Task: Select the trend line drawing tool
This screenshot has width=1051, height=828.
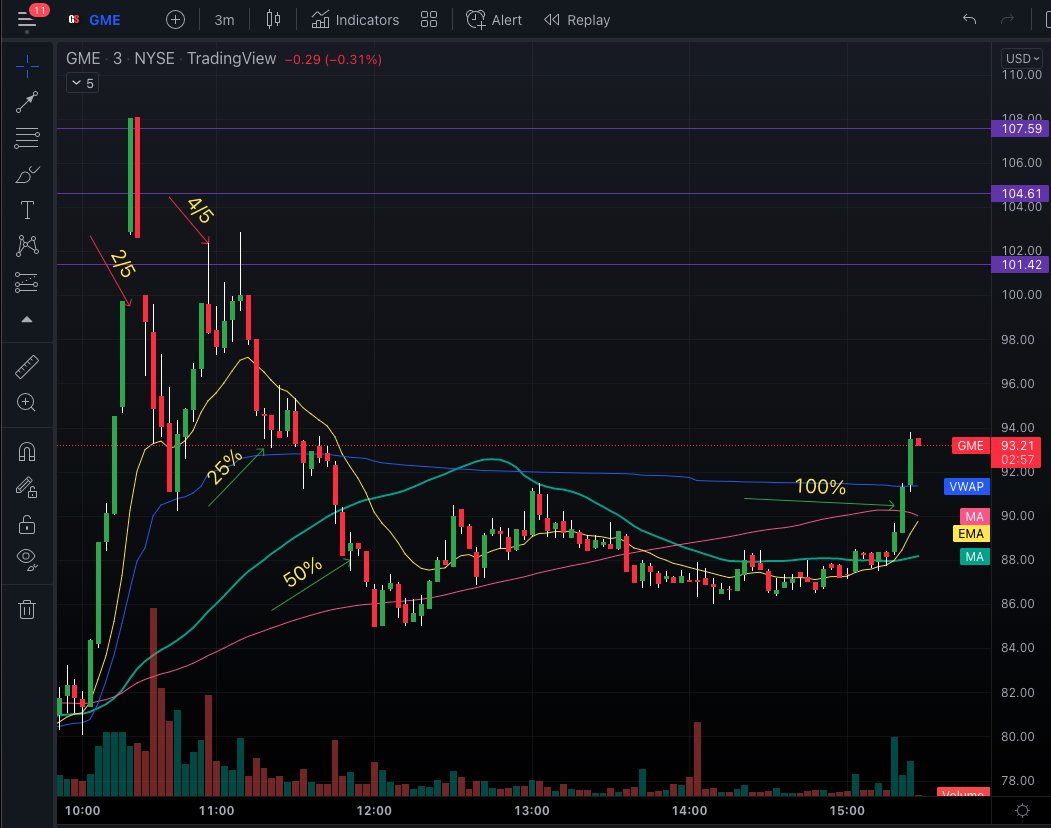Action: [27, 102]
